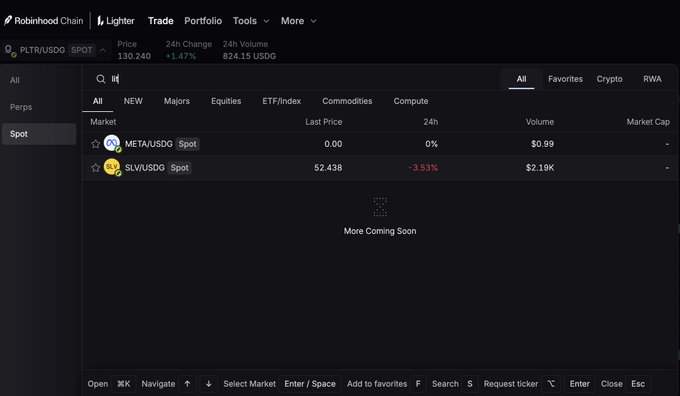
Task: Click the Spot badge on SLV/USDG
Action: pos(180,167)
